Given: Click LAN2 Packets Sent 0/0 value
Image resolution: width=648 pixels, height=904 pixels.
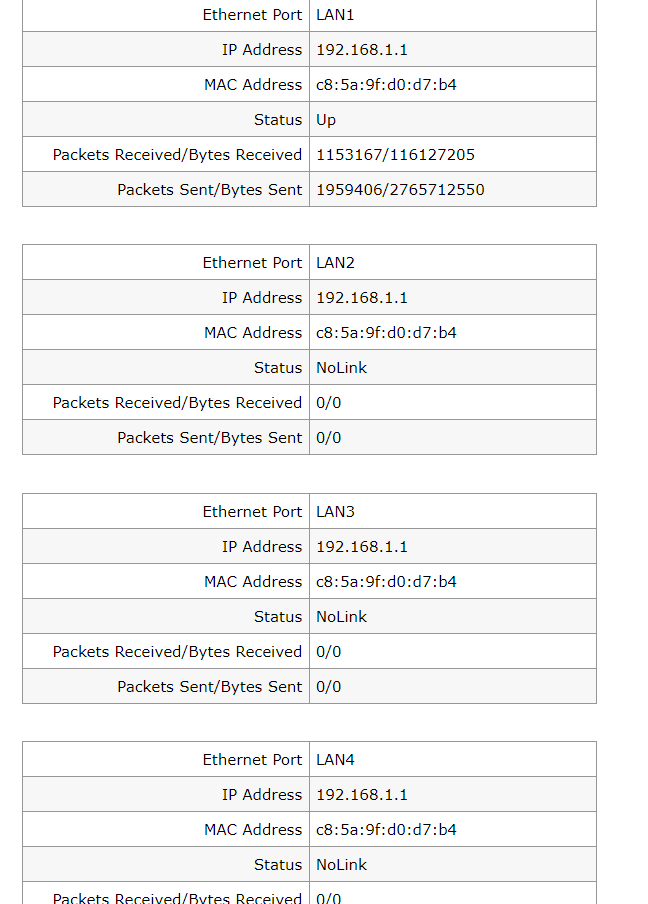Looking at the screenshot, I should (x=329, y=438).
